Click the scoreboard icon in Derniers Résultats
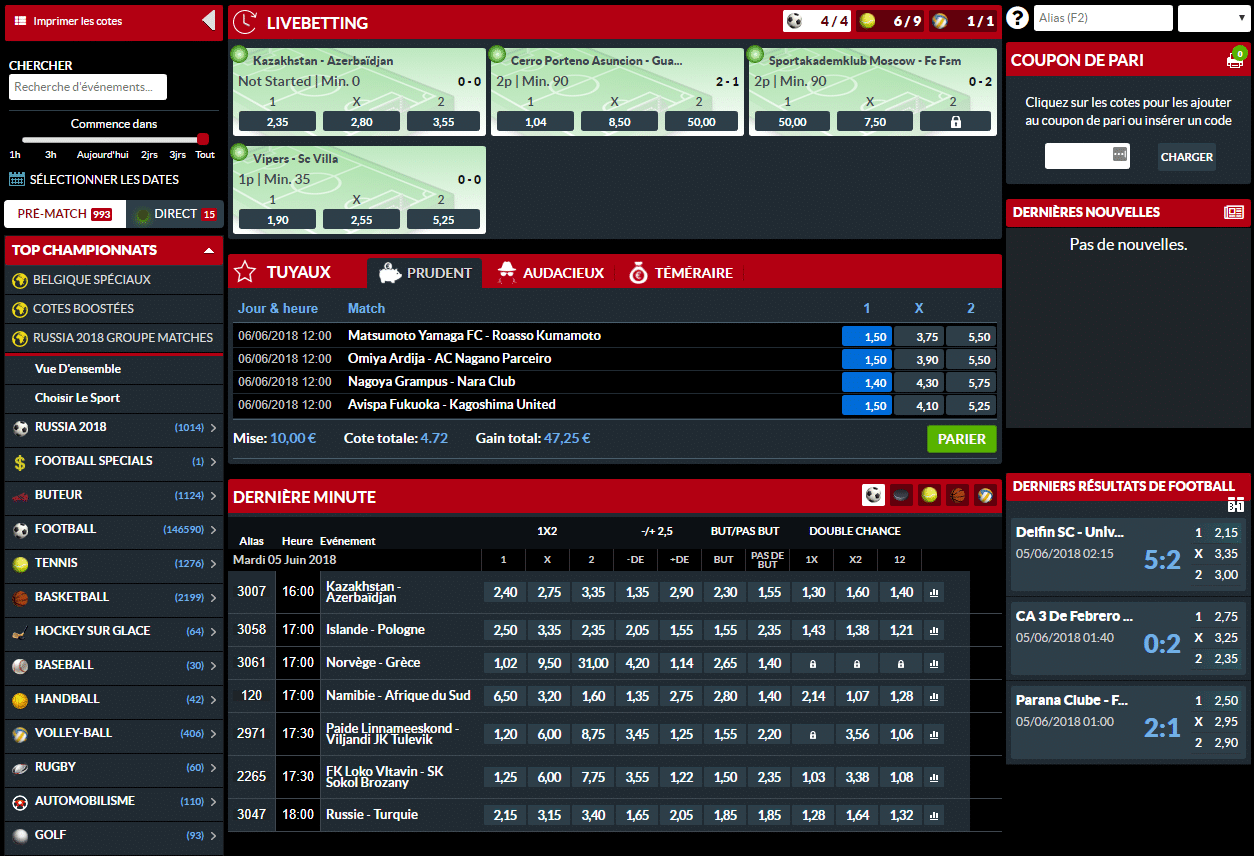This screenshot has width=1254, height=856. (x=1235, y=506)
